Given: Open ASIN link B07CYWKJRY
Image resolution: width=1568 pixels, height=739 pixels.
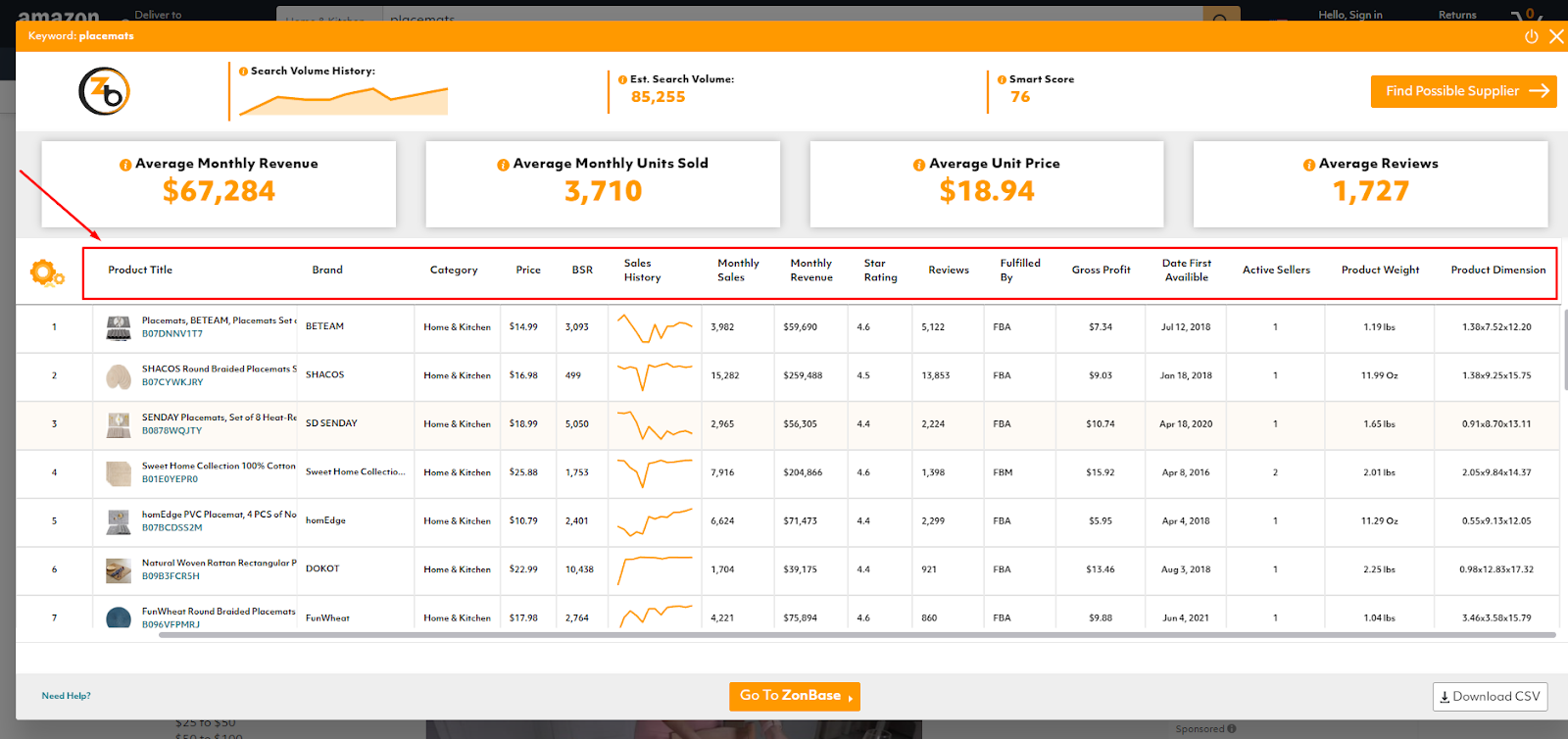Looking at the screenshot, I should [x=172, y=382].
